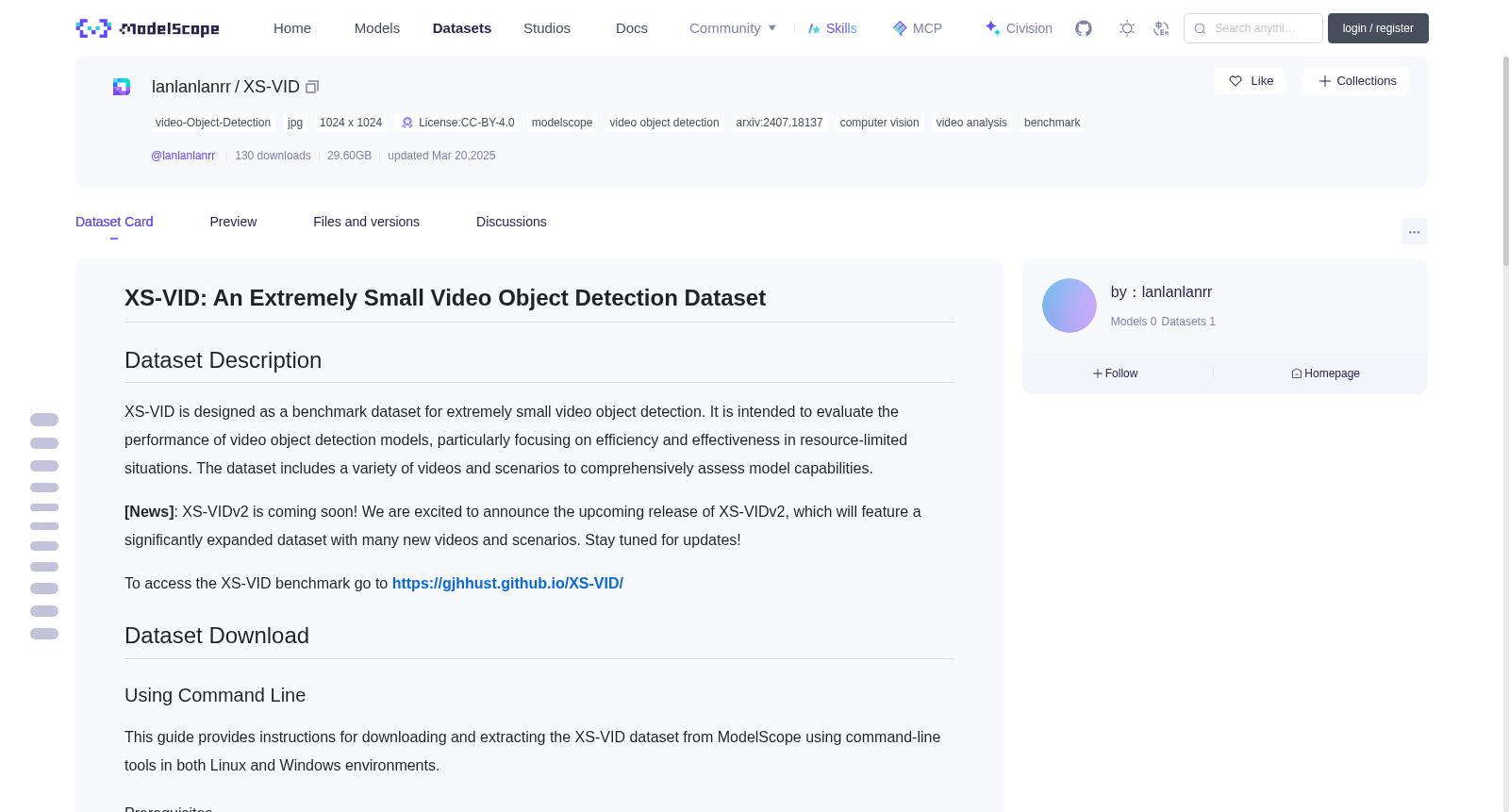Click the 'updated Mar 20,2025' text

(x=441, y=156)
